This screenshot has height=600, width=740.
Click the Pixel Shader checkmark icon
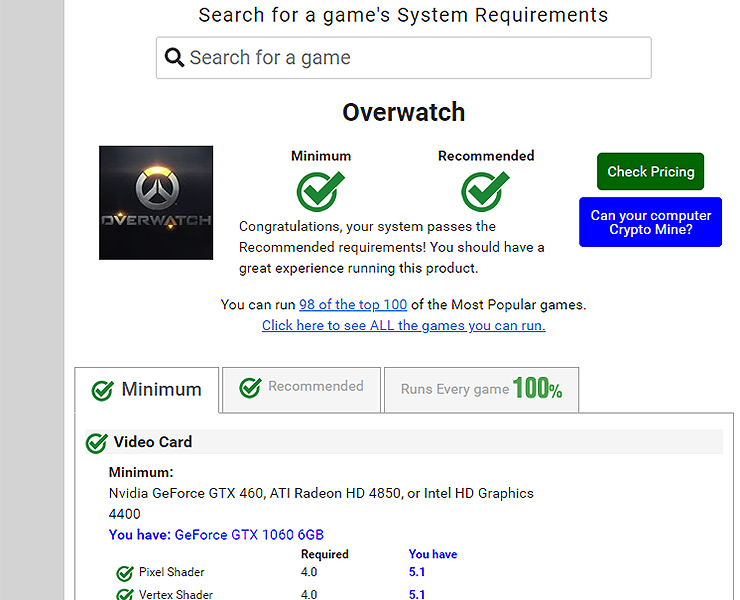(x=125, y=573)
